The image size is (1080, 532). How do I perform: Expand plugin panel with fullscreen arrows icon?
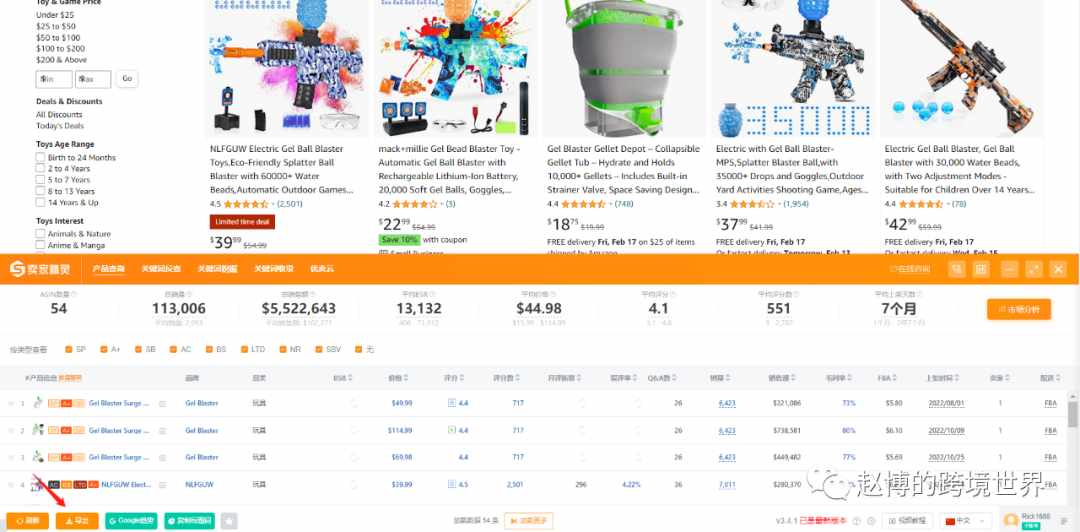coord(1034,269)
